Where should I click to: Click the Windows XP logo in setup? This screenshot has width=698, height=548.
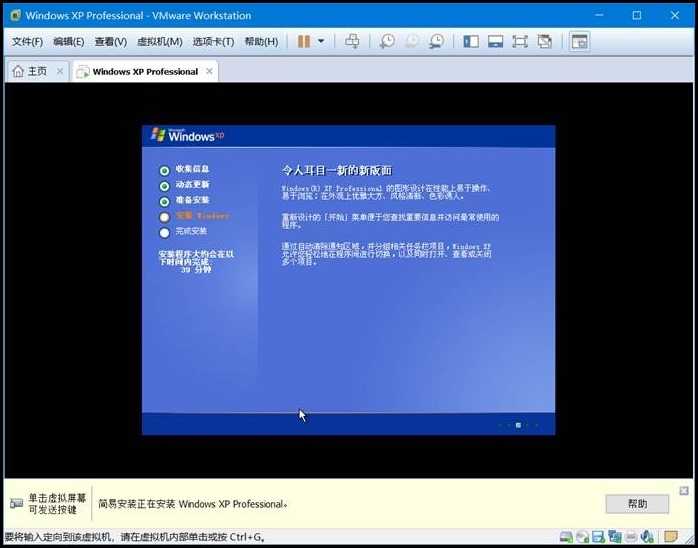click(x=187, y=135)
